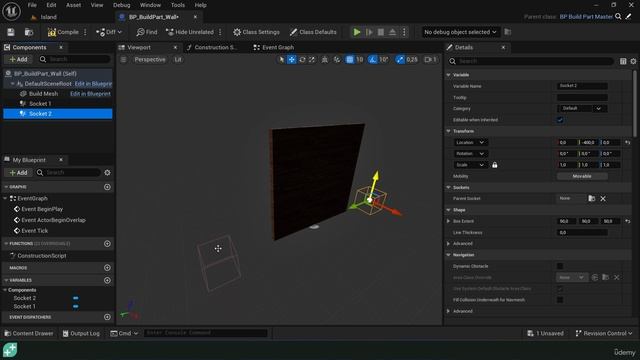Open the File menu

tap(32, 5)
